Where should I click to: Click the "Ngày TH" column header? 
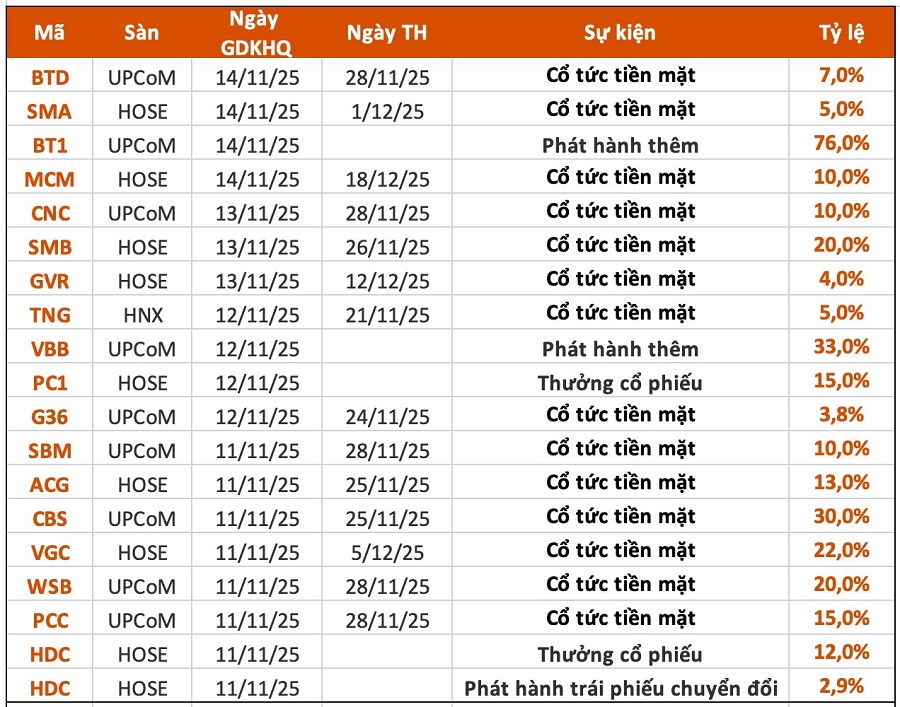pyautogui.click(x=387, y=32)
